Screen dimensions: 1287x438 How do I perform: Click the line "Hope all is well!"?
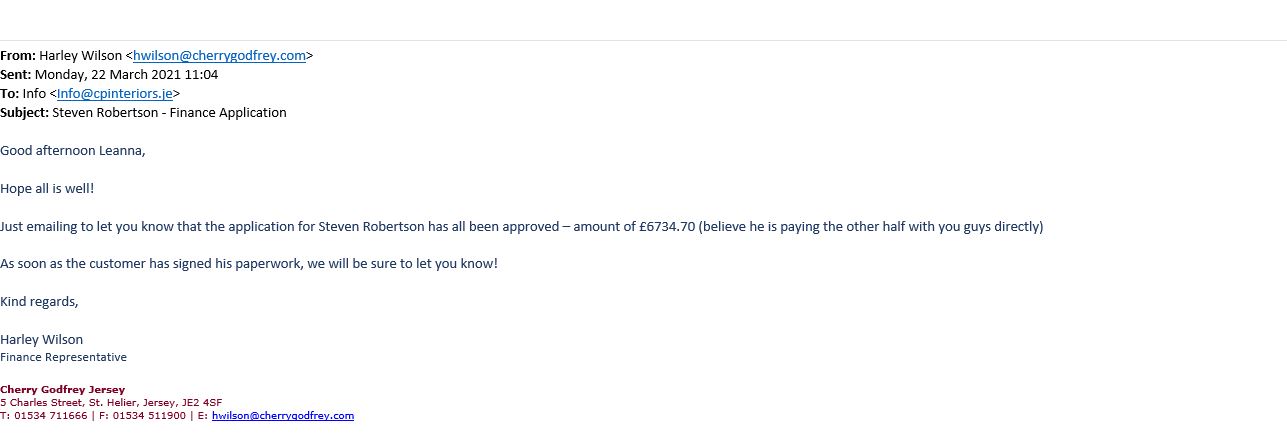pos(47,189)
